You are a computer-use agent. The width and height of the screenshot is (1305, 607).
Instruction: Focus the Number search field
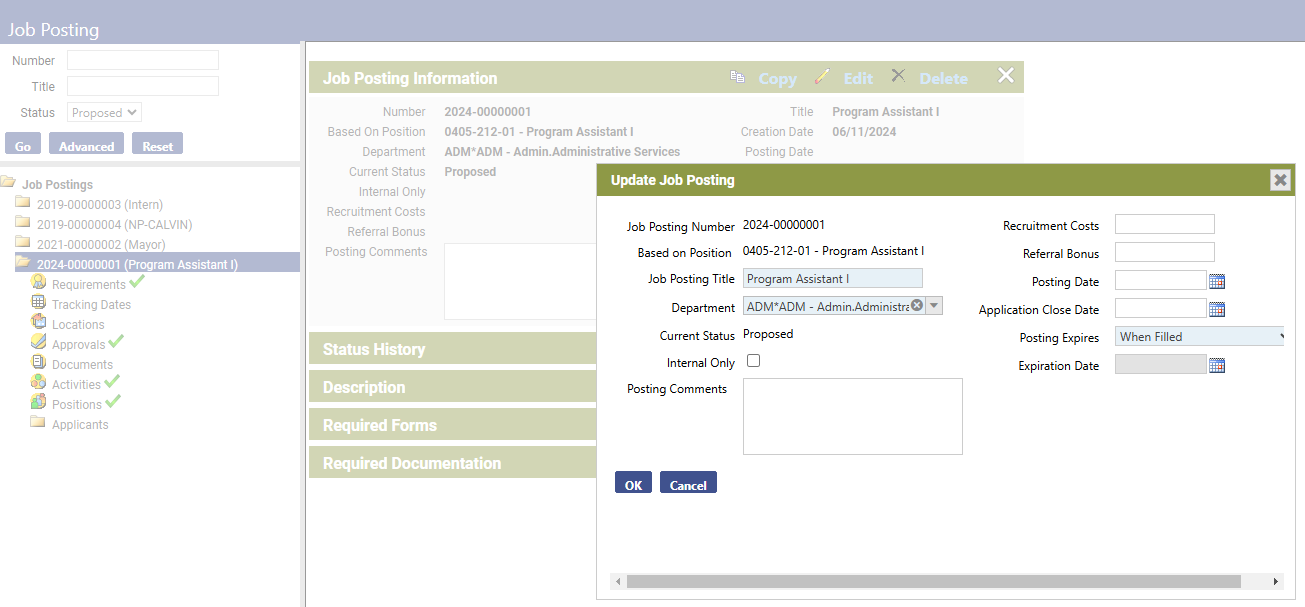[142, 60]
